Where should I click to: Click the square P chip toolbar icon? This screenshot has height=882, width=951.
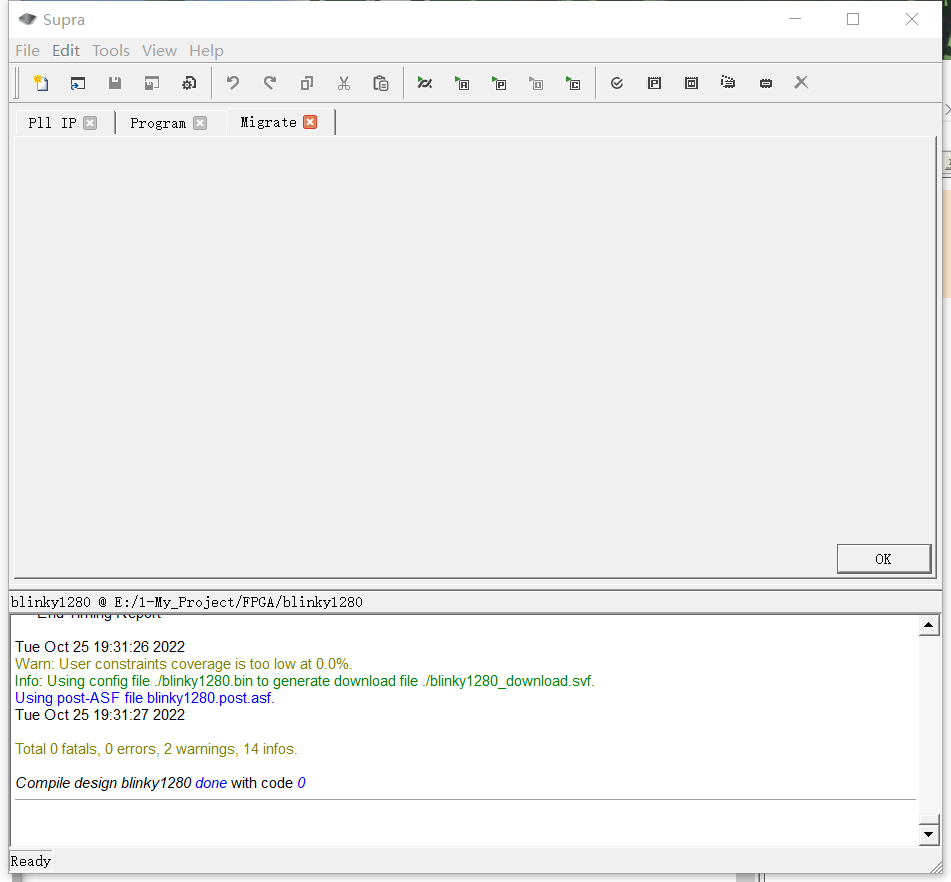point(654,83)
